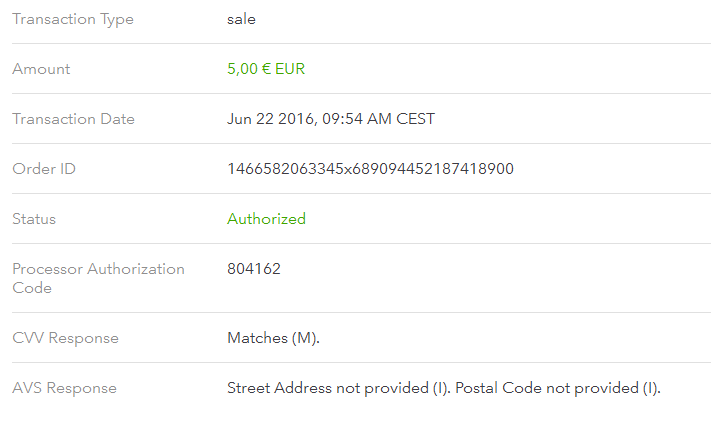727x424 pixels.
Task: Select the Jun 22 2016 date value
Action: (271, 119)
